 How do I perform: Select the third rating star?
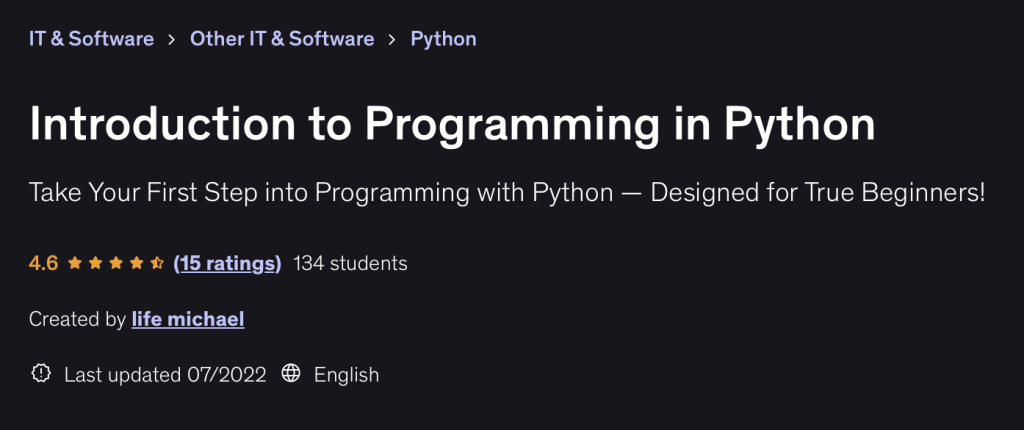click(117, 264)
